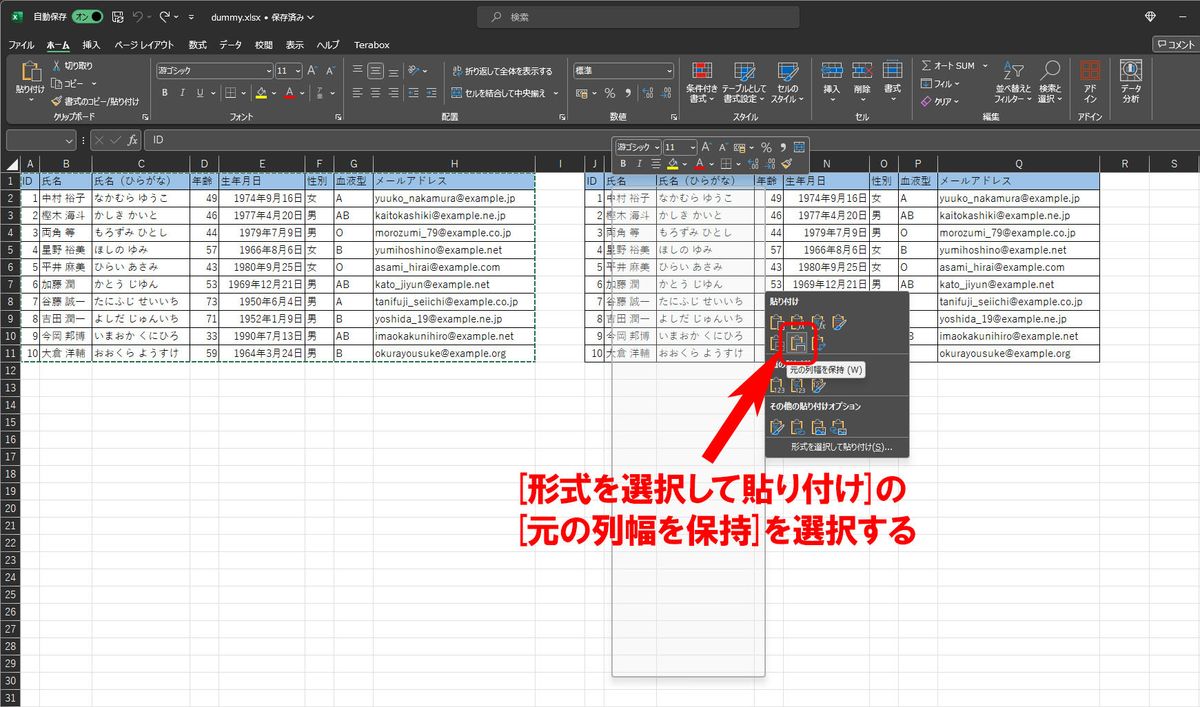Toggle Bold on the mini toolbar
Image resolution: width=1200 pixels, height=707 pixels.
tap(623, 164)
